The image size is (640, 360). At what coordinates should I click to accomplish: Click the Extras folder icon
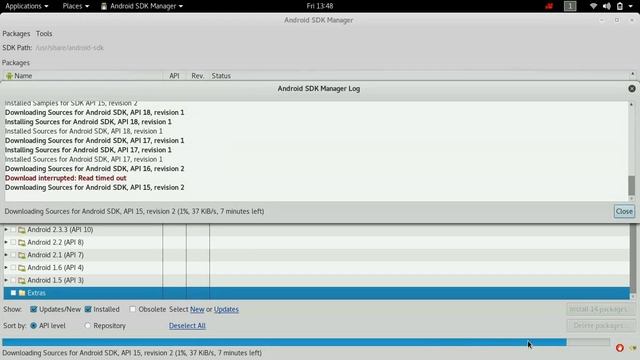coord(22,293)
